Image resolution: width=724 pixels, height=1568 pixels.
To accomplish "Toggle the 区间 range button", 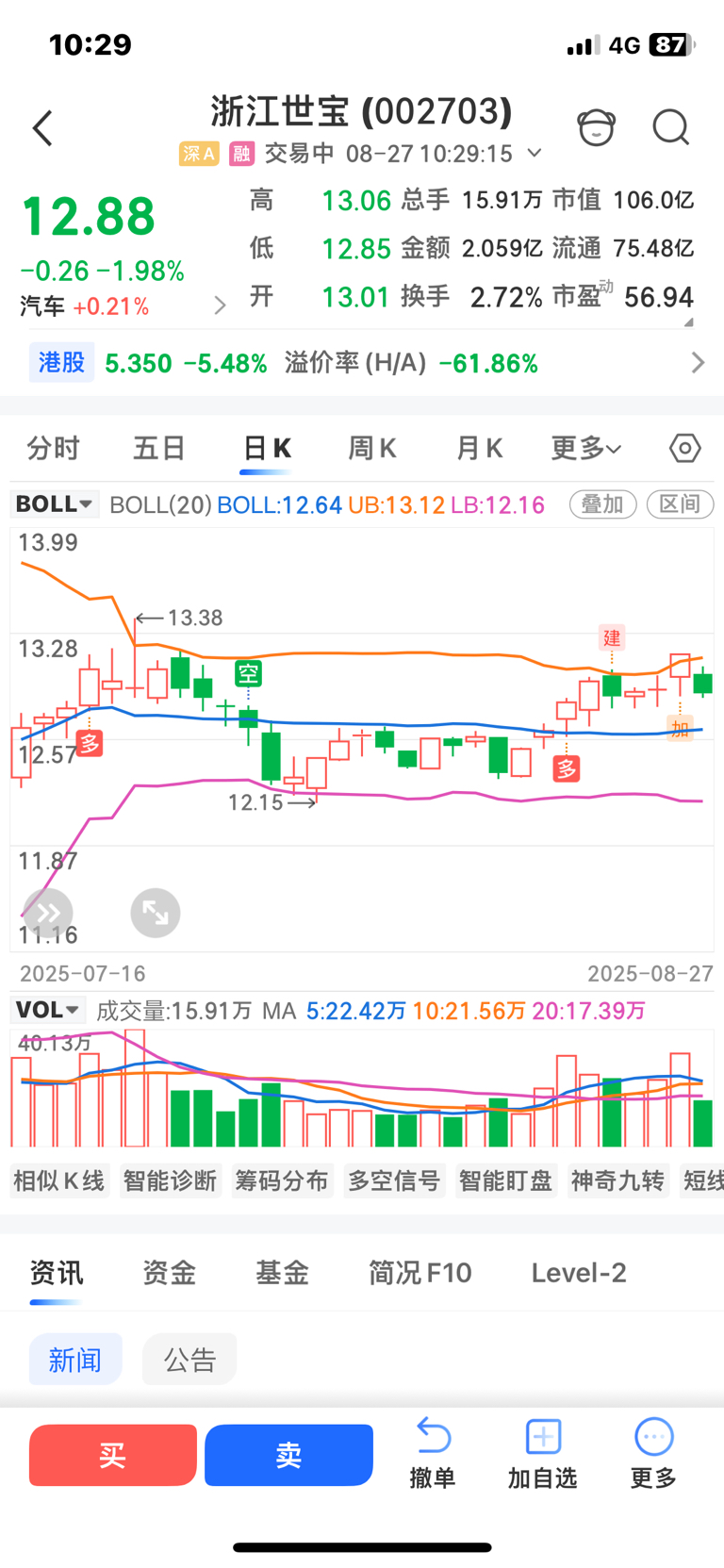I will tap(680, 504).
